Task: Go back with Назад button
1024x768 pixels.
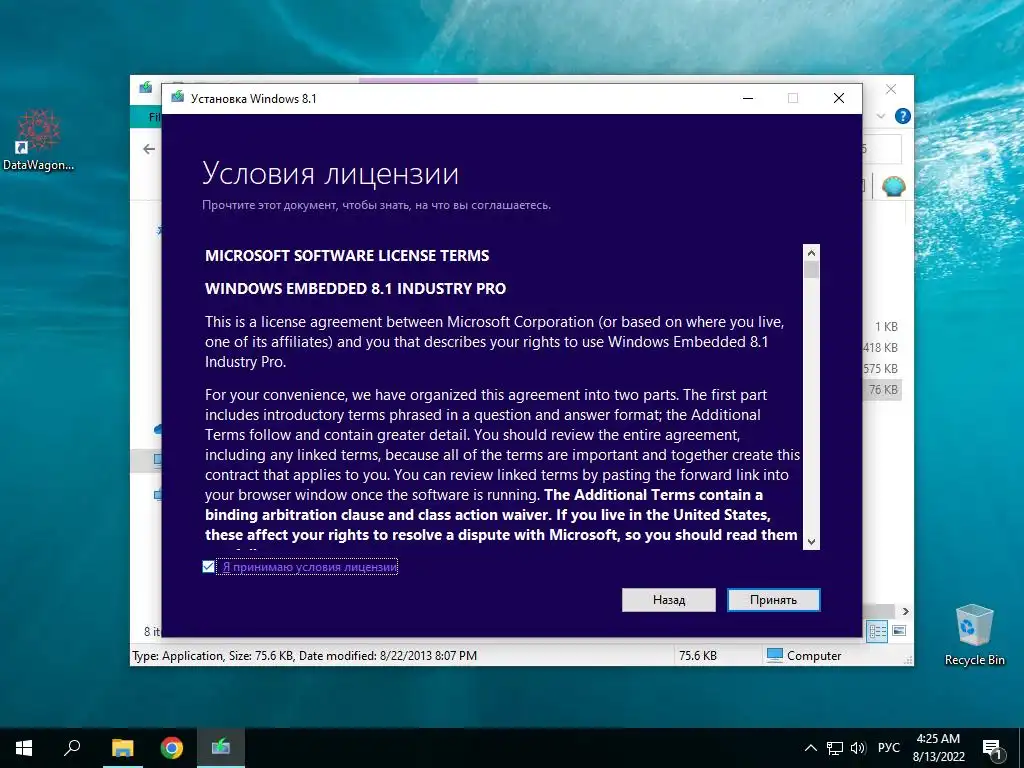Action: pos(669,600)
